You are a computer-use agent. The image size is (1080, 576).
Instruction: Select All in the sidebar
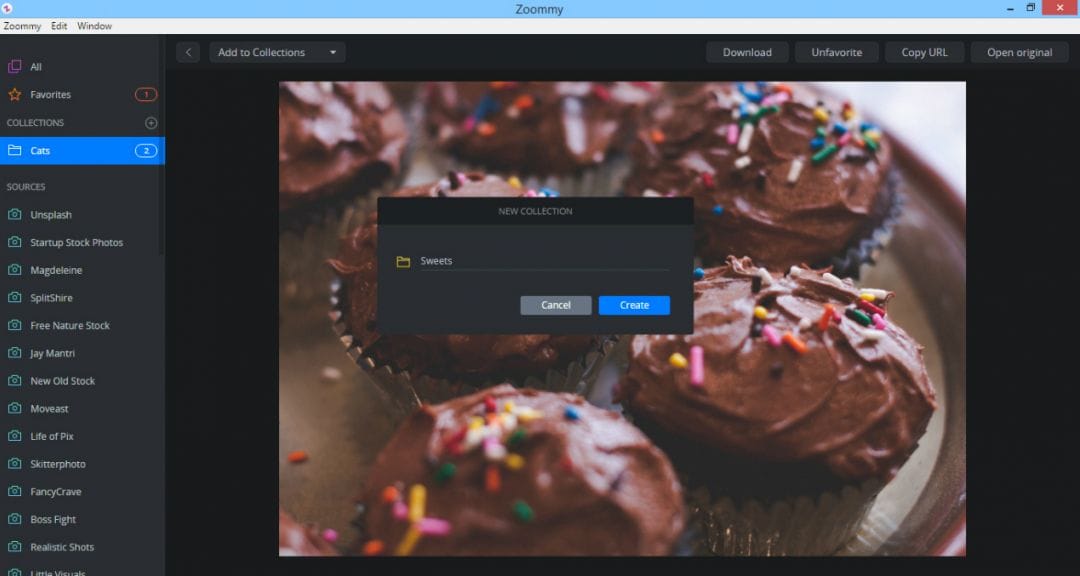point(36,67)
